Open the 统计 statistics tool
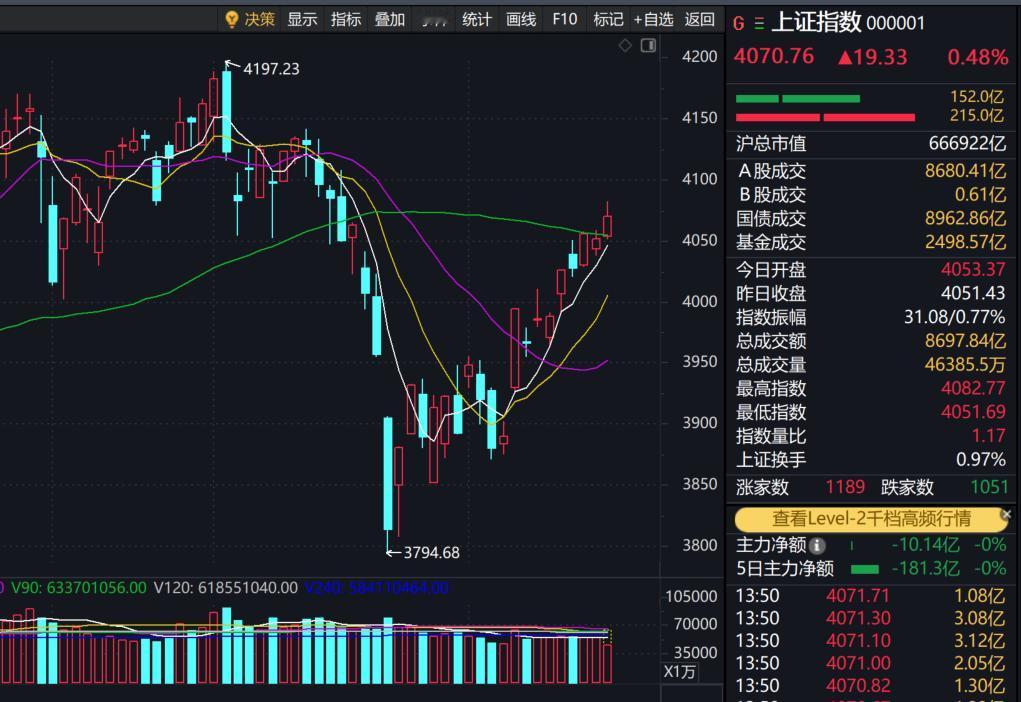The height and width of the screenshot is (702, 1021). coord(477,19)
